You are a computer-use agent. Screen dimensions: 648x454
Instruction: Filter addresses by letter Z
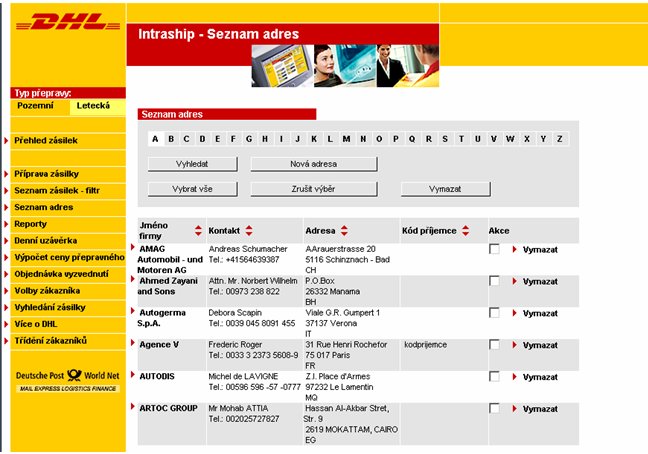click(560, 139)
